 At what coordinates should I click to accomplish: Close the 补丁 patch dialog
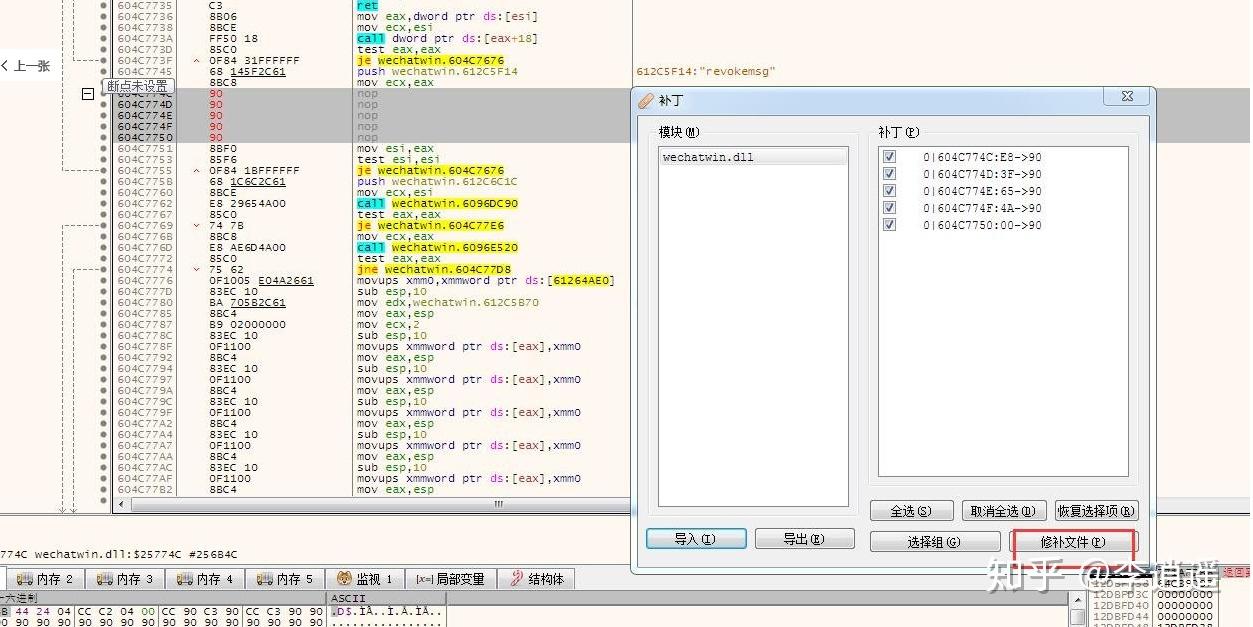(x=1127, y=97)
